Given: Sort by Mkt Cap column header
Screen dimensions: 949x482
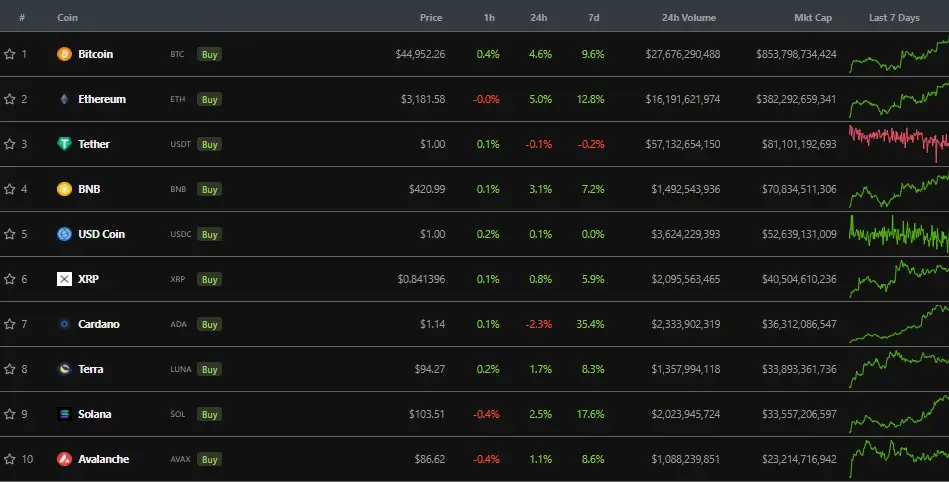Looking at the screenshot, I should click(812, 18).
